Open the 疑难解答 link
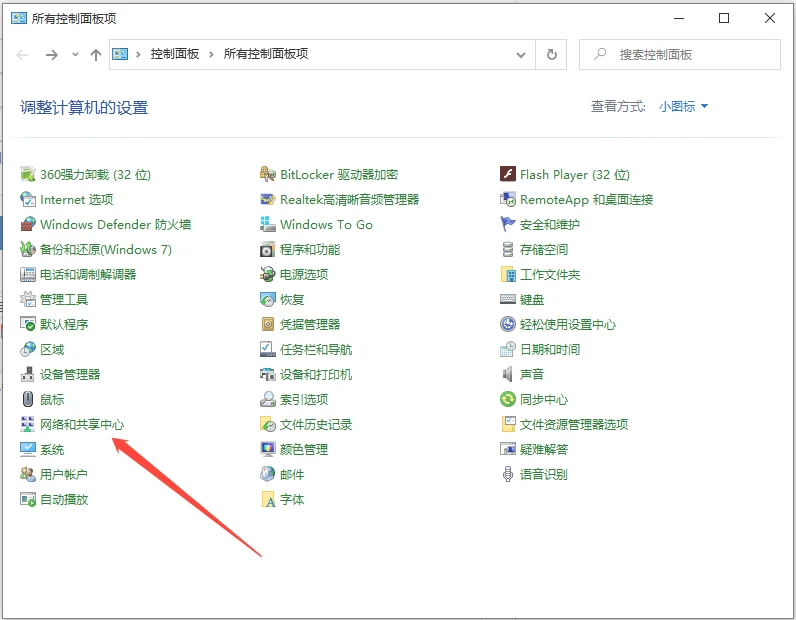Viewport: 796px width, 620px height. pos(544,449)
